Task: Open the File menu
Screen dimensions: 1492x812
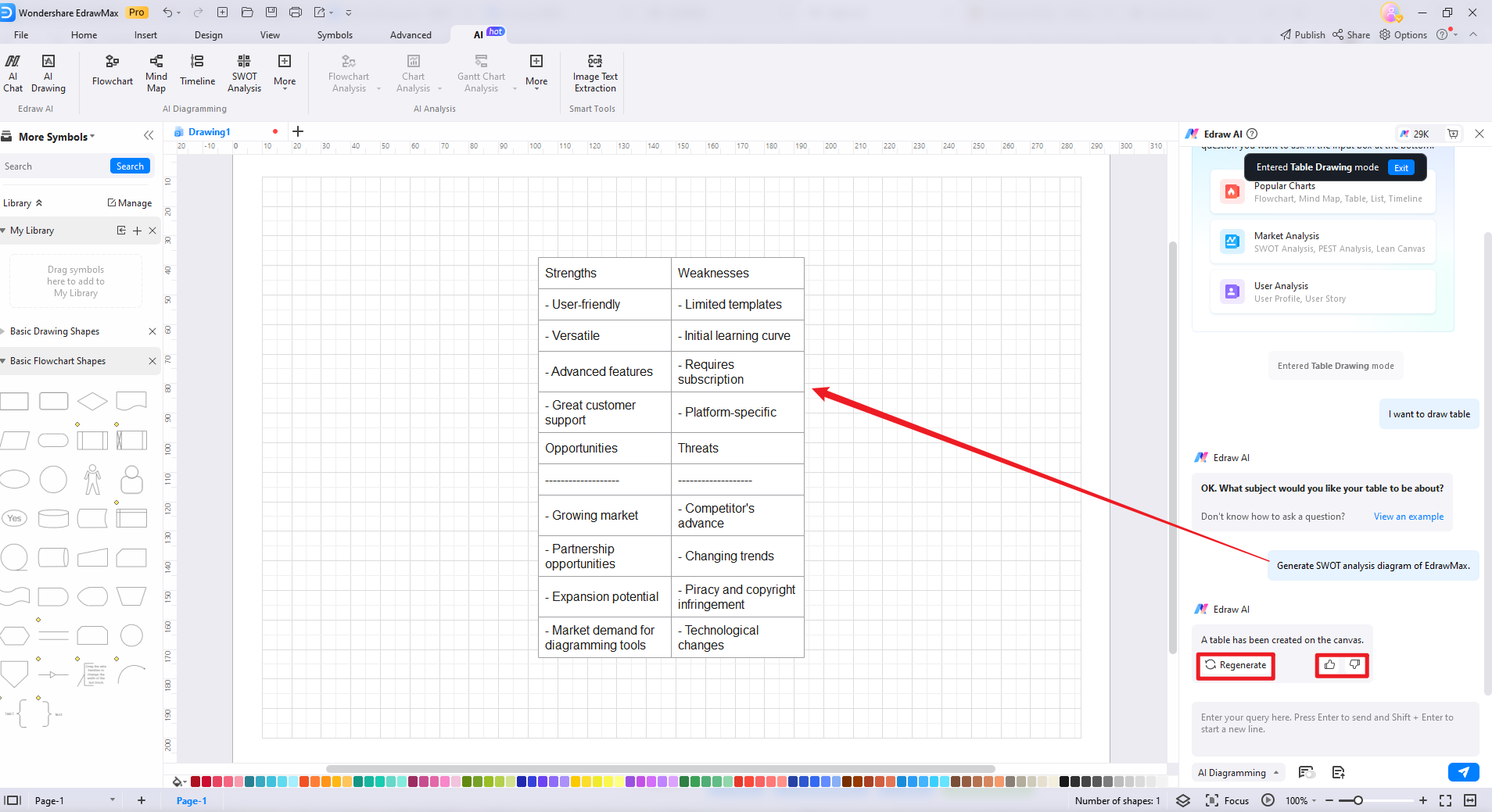Action: tap(21, 35)
